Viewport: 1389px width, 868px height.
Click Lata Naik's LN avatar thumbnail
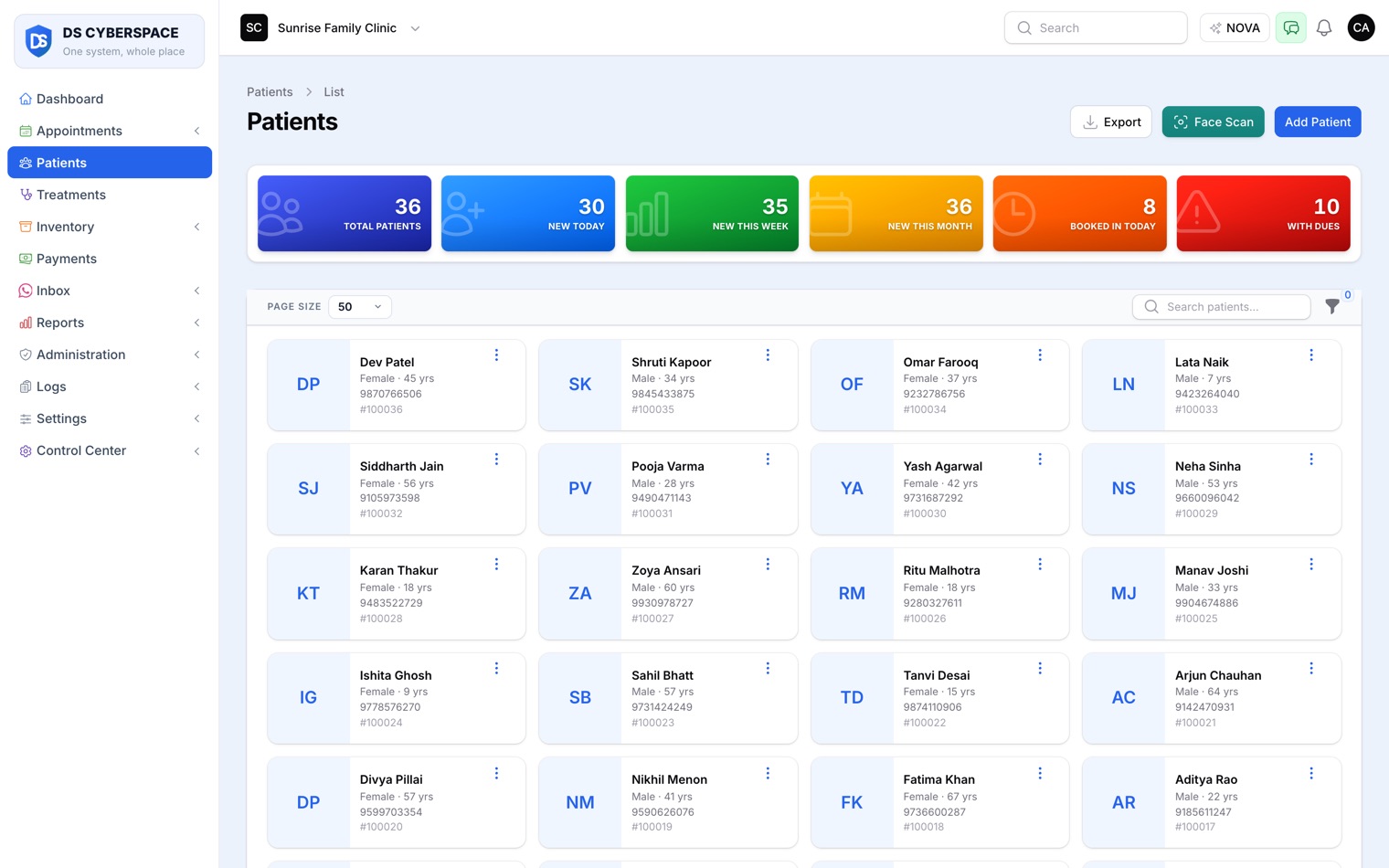(1124, 385)
